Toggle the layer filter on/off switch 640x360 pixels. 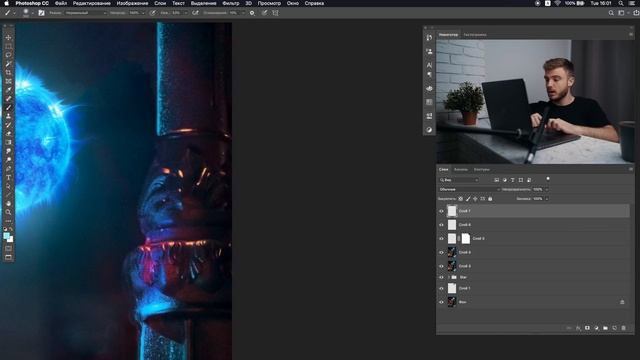[548, 179]
